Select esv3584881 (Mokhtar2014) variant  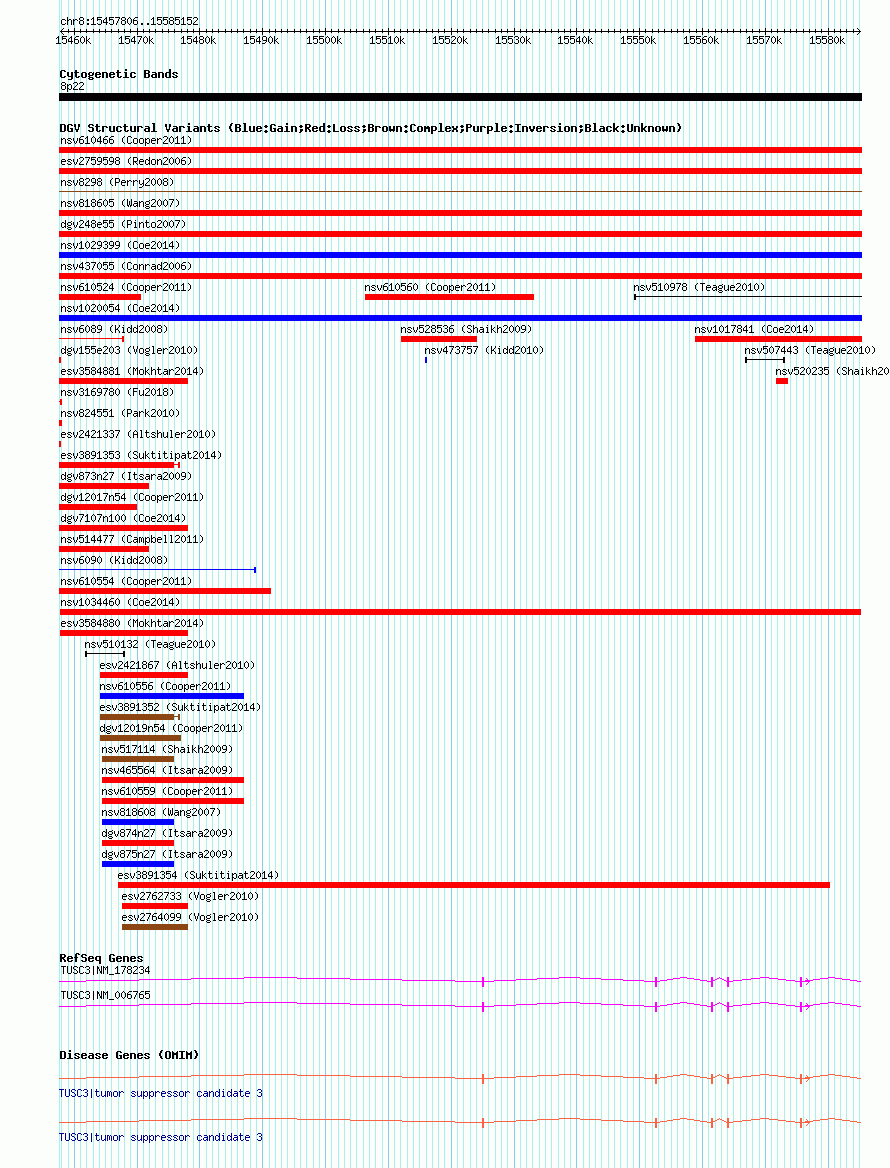[x=132, y=371]
